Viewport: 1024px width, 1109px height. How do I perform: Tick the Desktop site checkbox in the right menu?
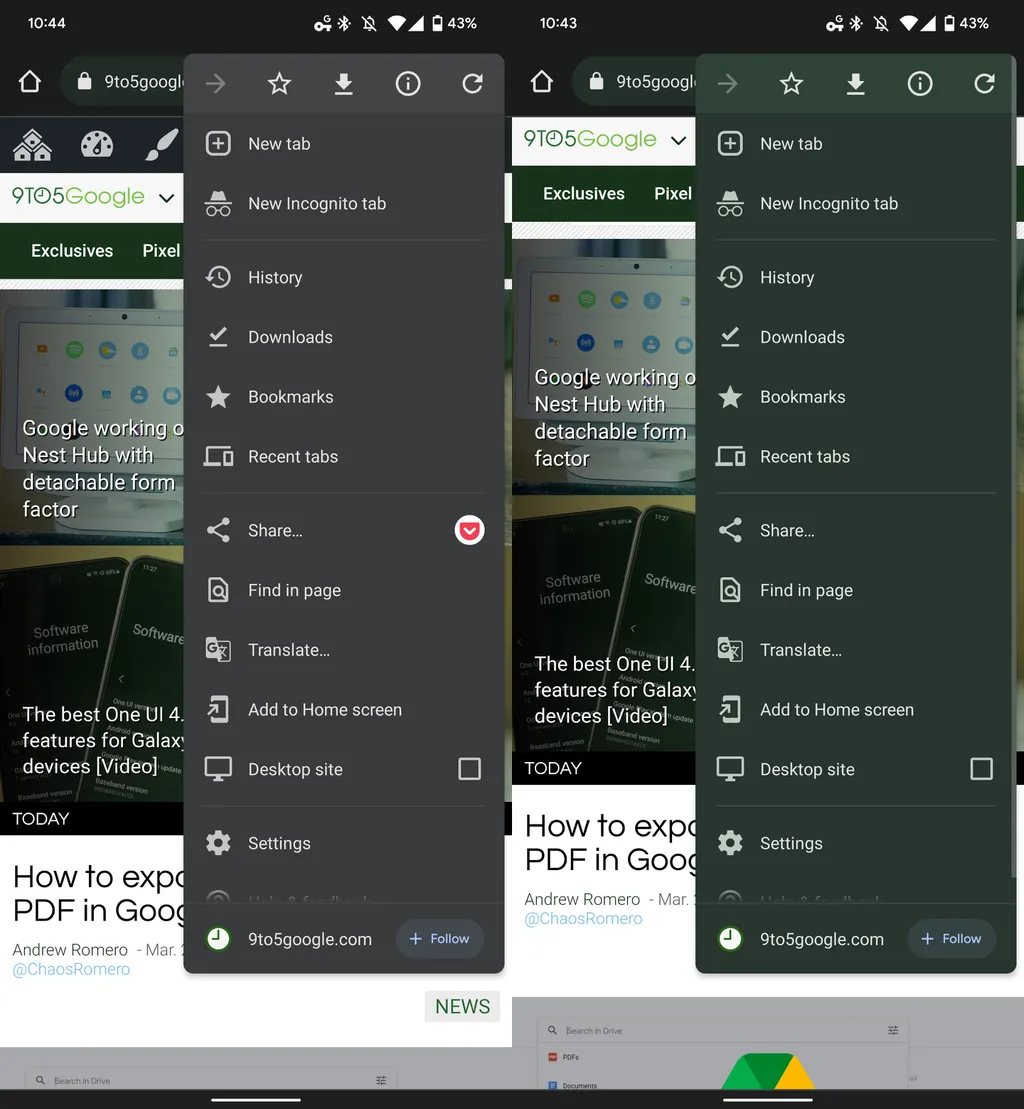coord(982,769)
